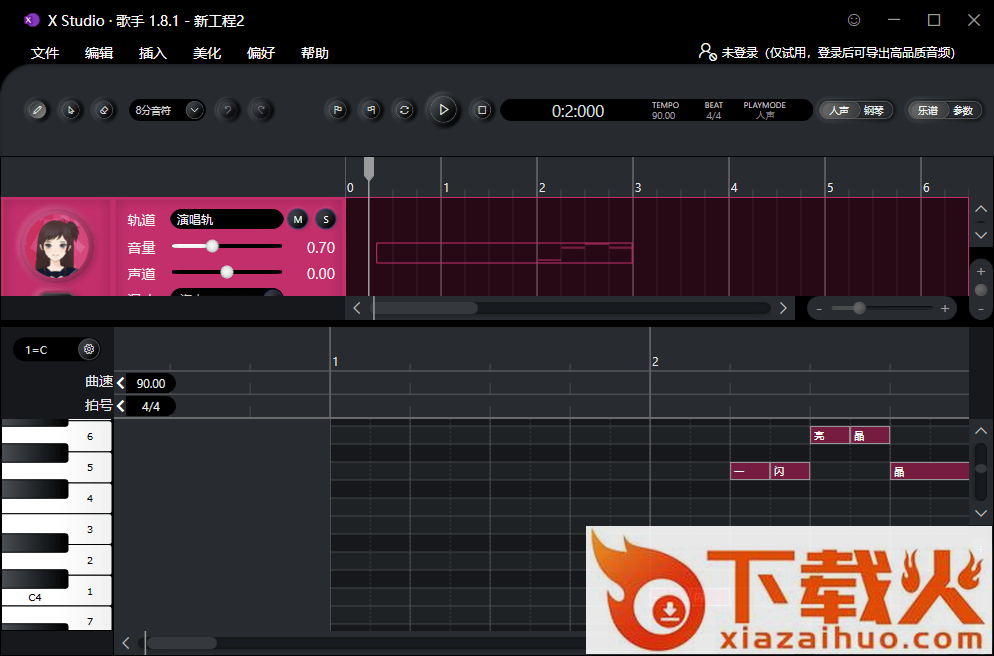Viewport: 994px width, 656px height.
Task: Click the 演唱轨 track name field
Action: click(x=226, y=219)
